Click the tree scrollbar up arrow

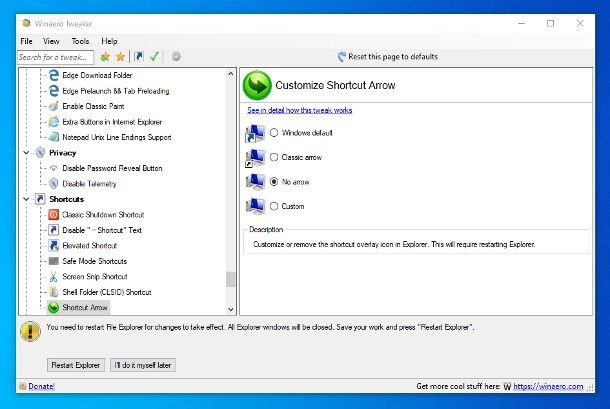click(231, 74)
